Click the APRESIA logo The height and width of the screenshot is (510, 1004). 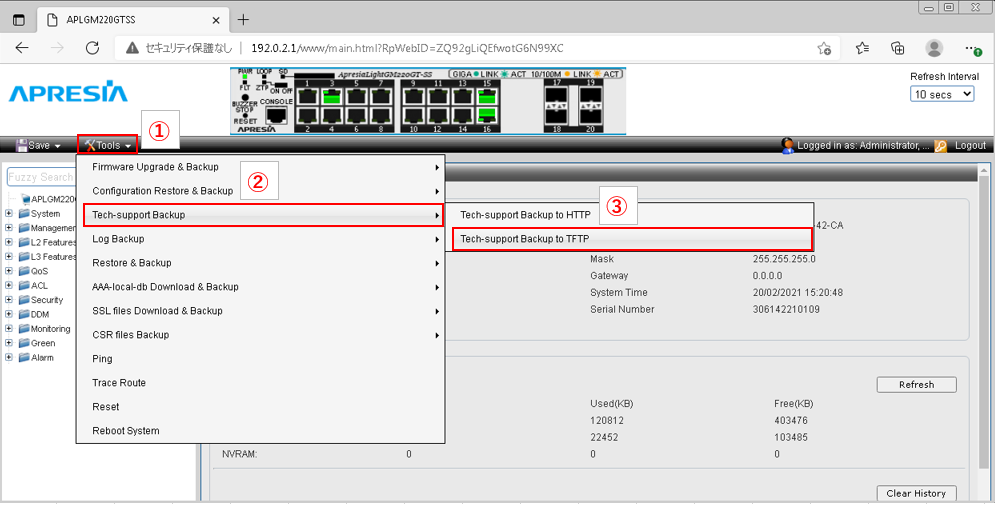(68, 92)
